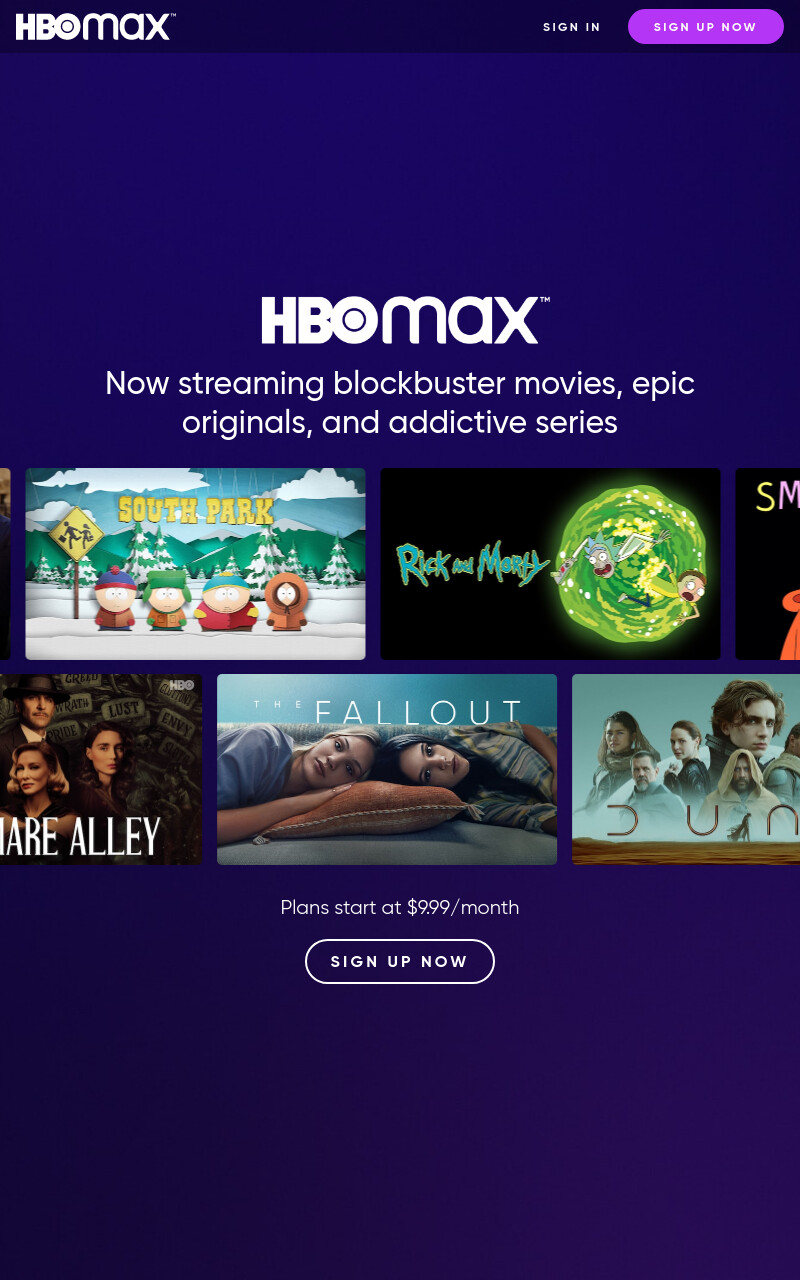The width and height of the screenshot is (800, 1280).
Task: Click the FALLOUT title text on thumbnail
Action: point(419,711)
